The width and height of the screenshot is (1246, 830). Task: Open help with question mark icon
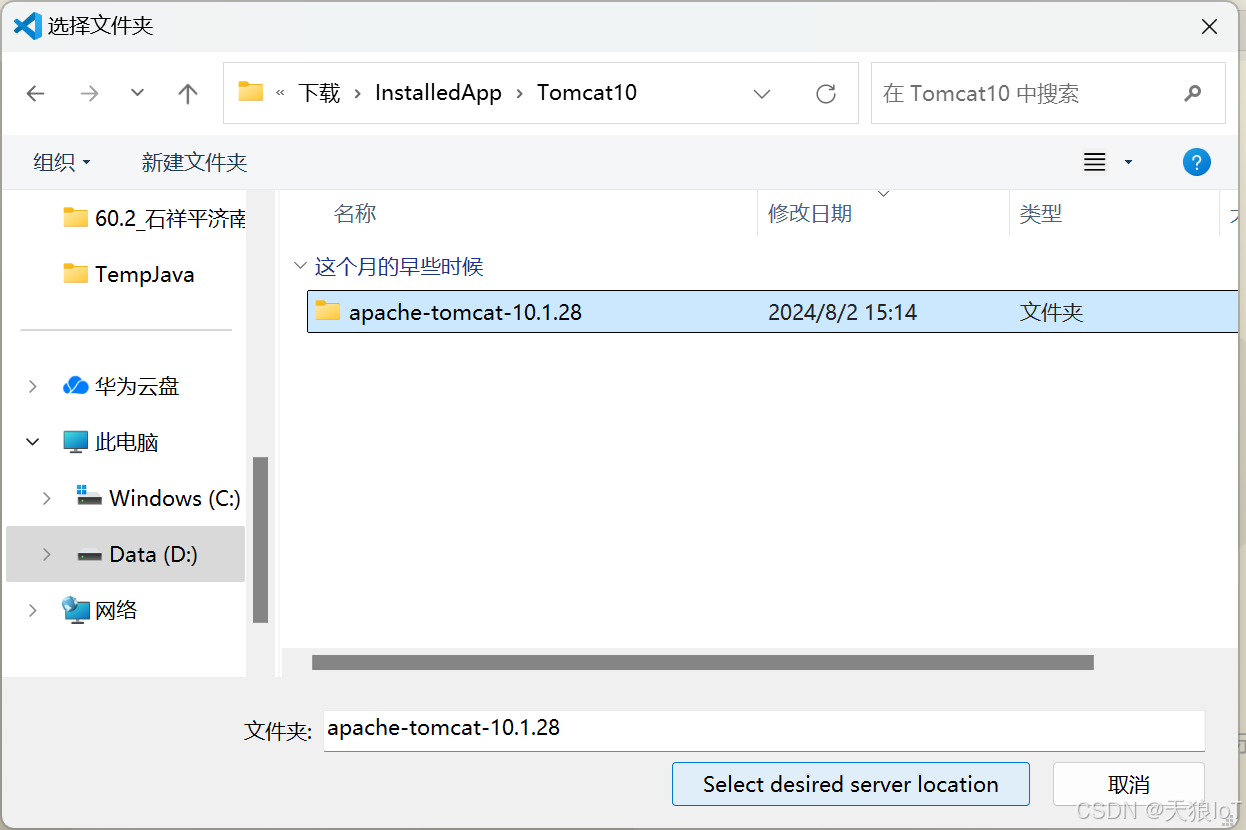click(1197, 162)
